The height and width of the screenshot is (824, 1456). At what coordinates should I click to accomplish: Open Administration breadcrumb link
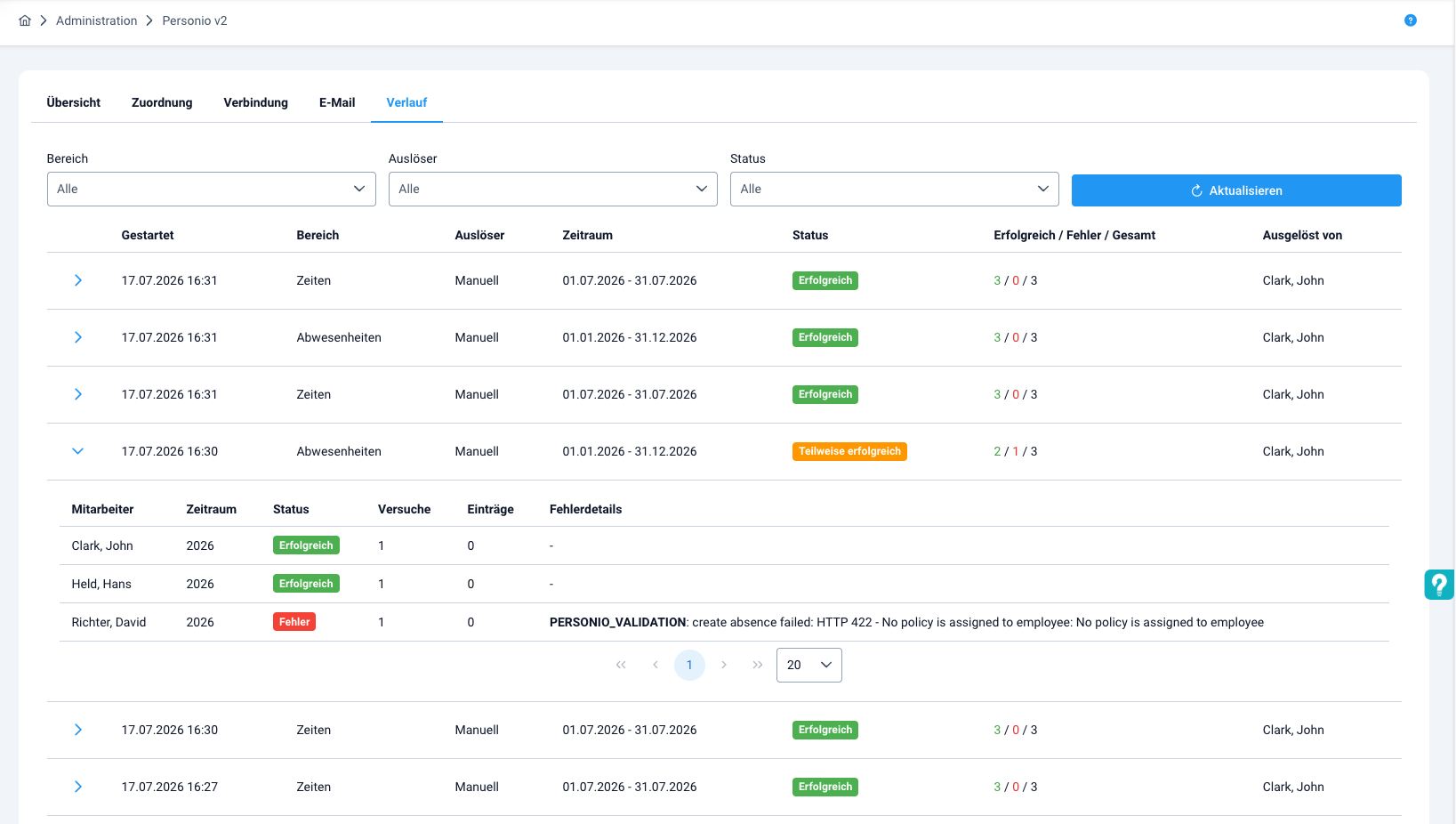click(x=97, y=20)
